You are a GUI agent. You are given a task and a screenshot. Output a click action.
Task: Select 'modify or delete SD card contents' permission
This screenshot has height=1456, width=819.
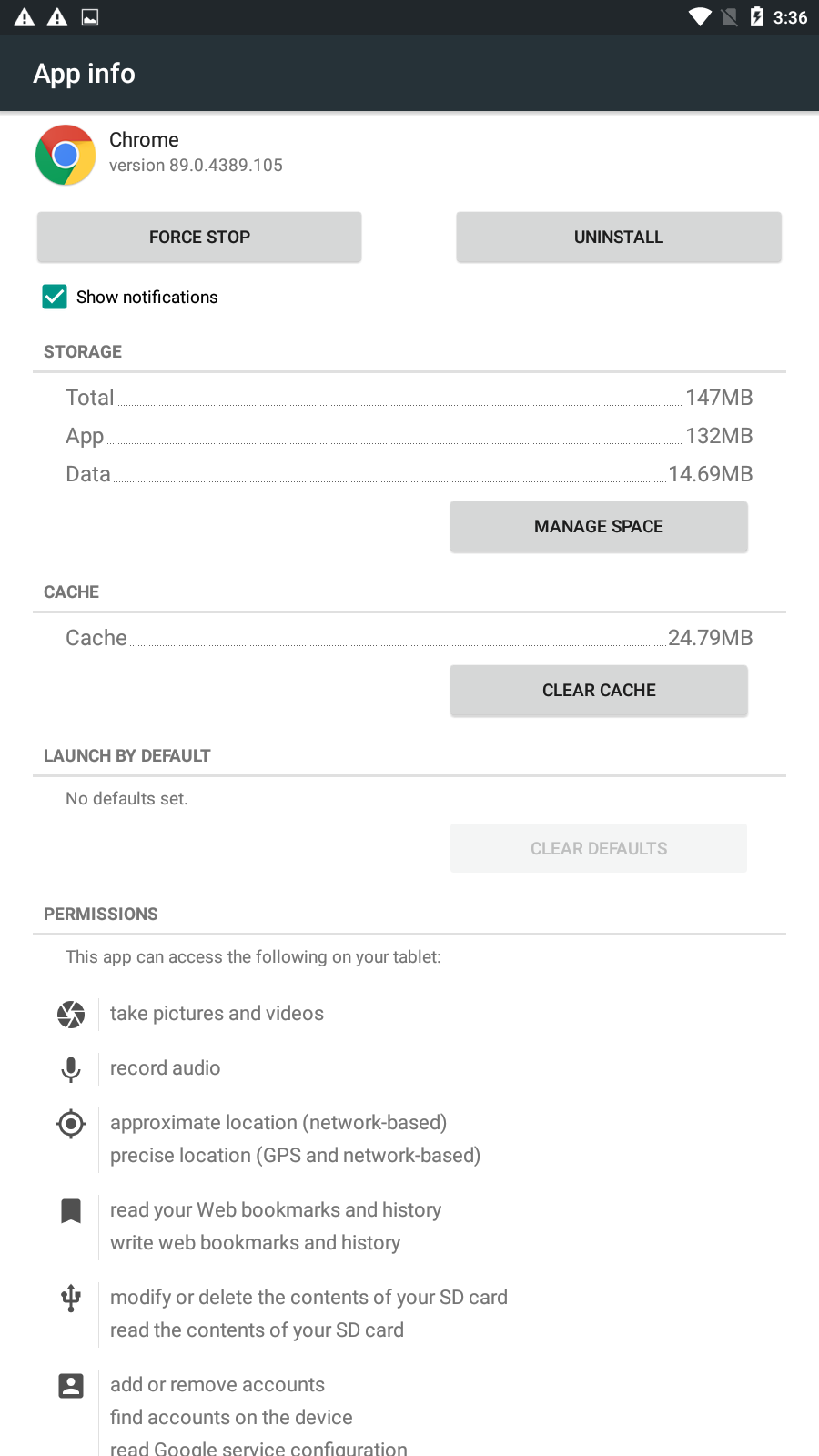[x=308, y=1298]
